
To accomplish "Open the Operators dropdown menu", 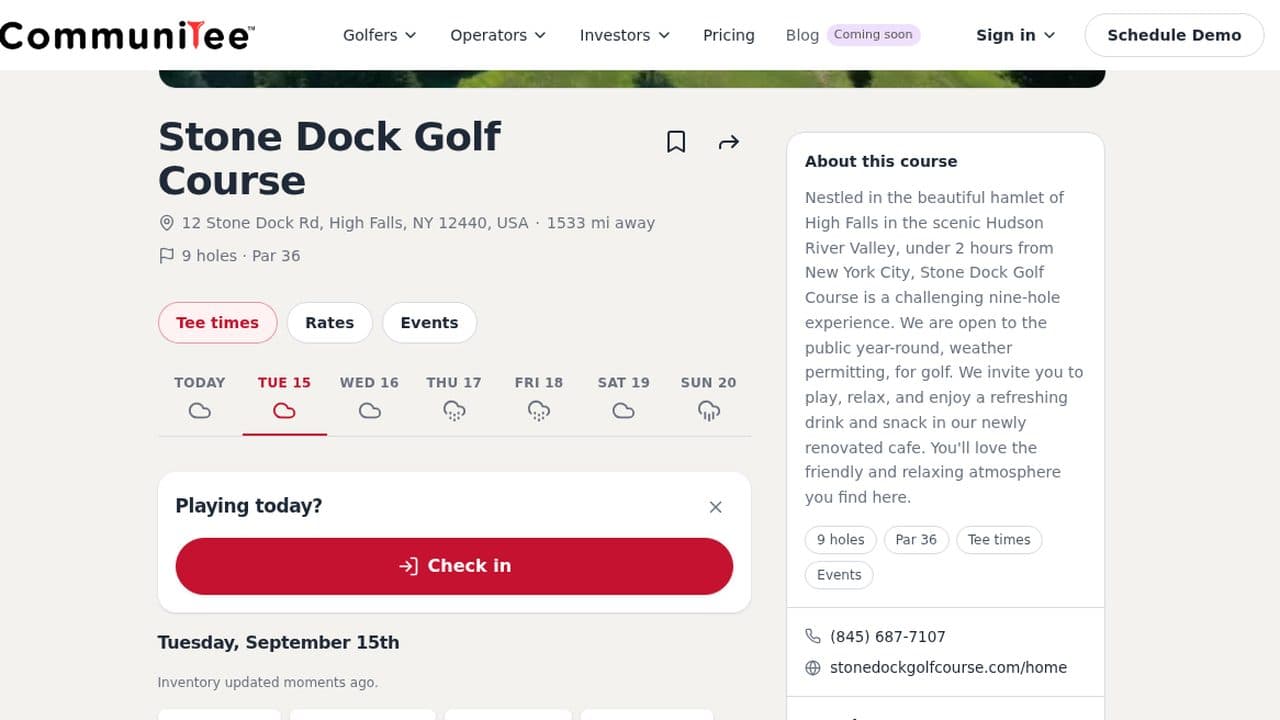I will pyautogui.click(x=498, y=35).
